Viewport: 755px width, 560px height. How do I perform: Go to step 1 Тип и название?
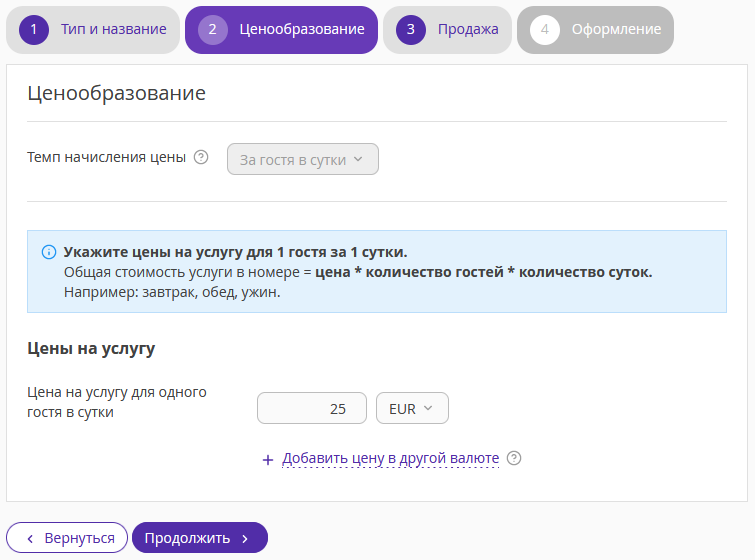pos(93,30)
